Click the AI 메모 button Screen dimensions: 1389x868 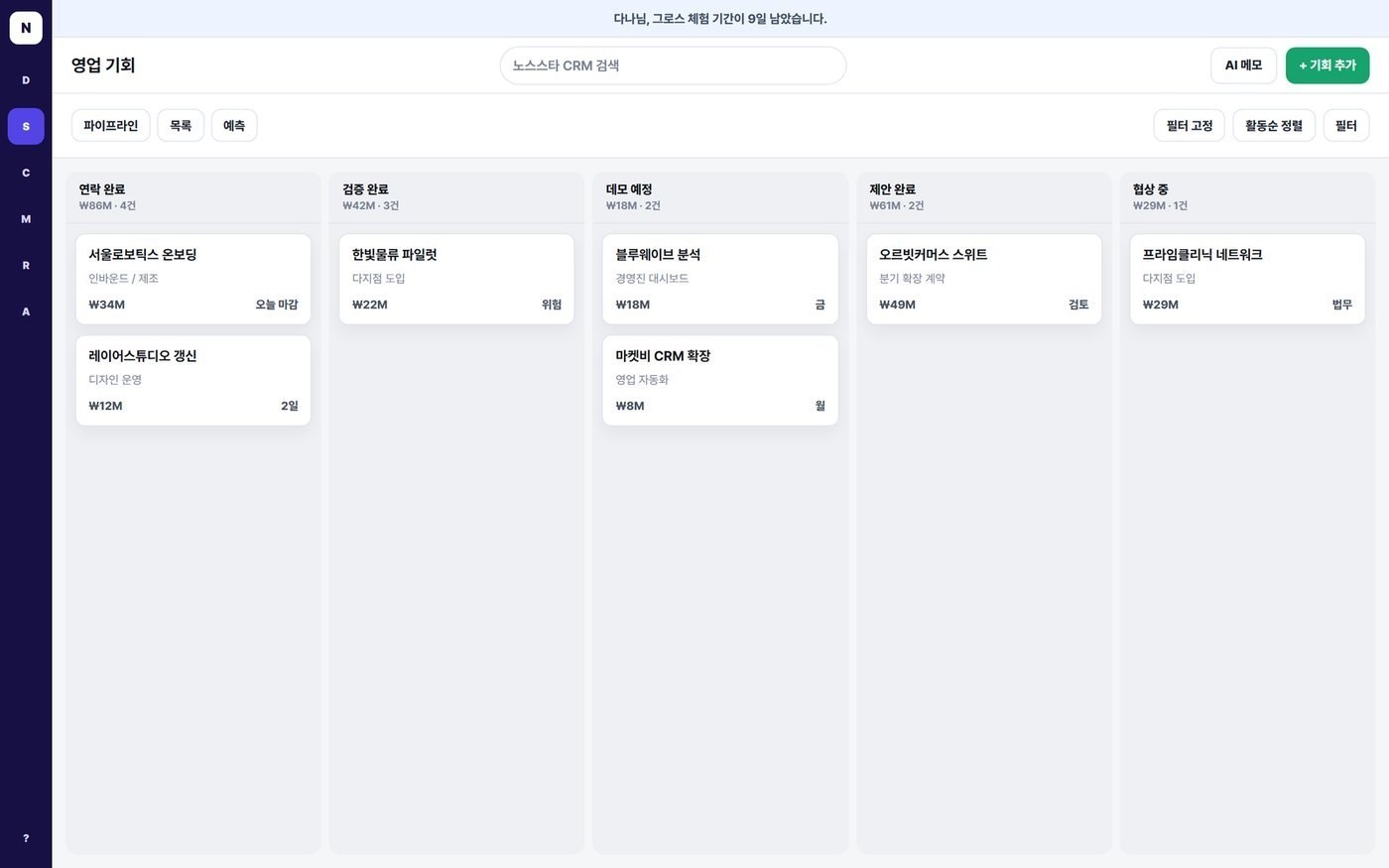[x=1243, y=65]
